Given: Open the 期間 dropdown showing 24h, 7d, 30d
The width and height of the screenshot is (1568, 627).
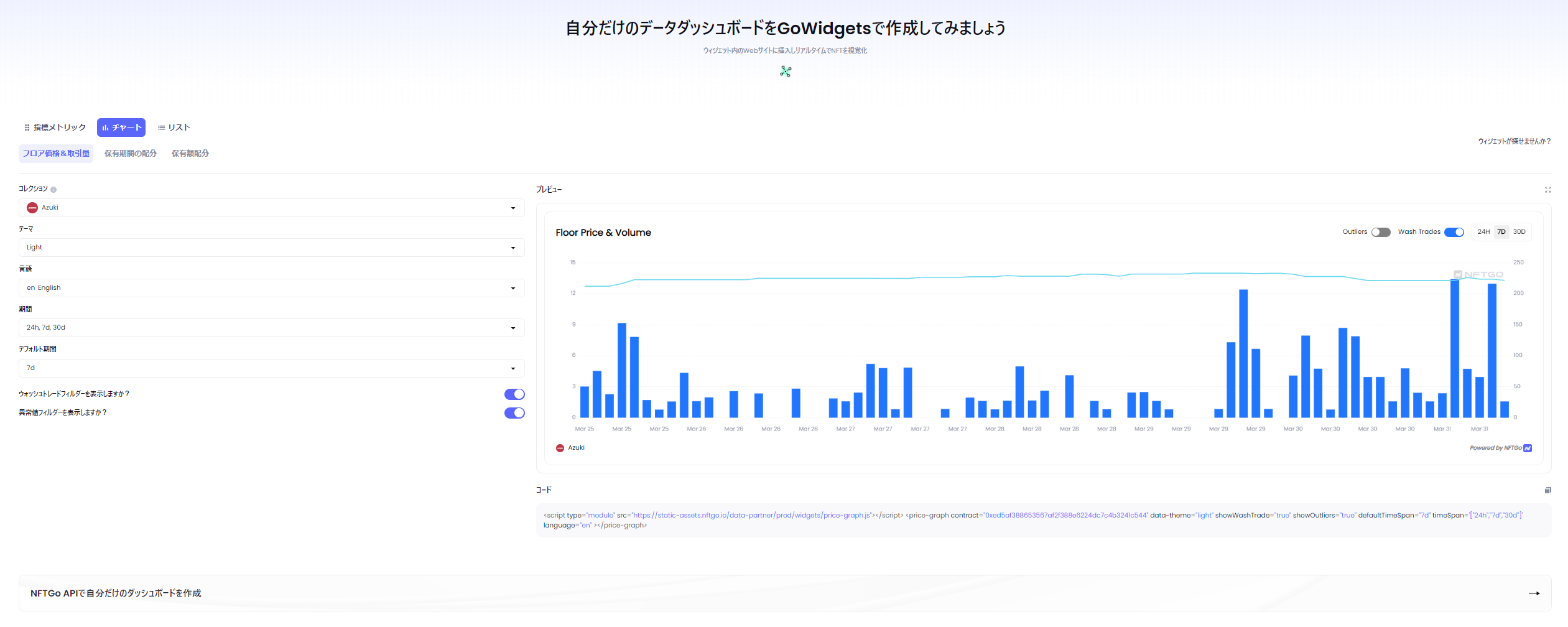Looking at the screenshot, I should coord(272,328).
